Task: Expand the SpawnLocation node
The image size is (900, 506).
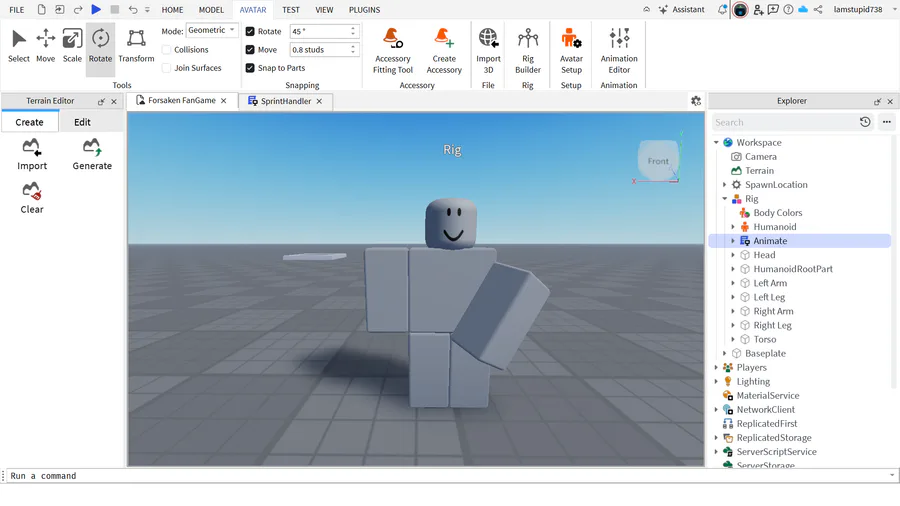Action: [x=725, y=185]
